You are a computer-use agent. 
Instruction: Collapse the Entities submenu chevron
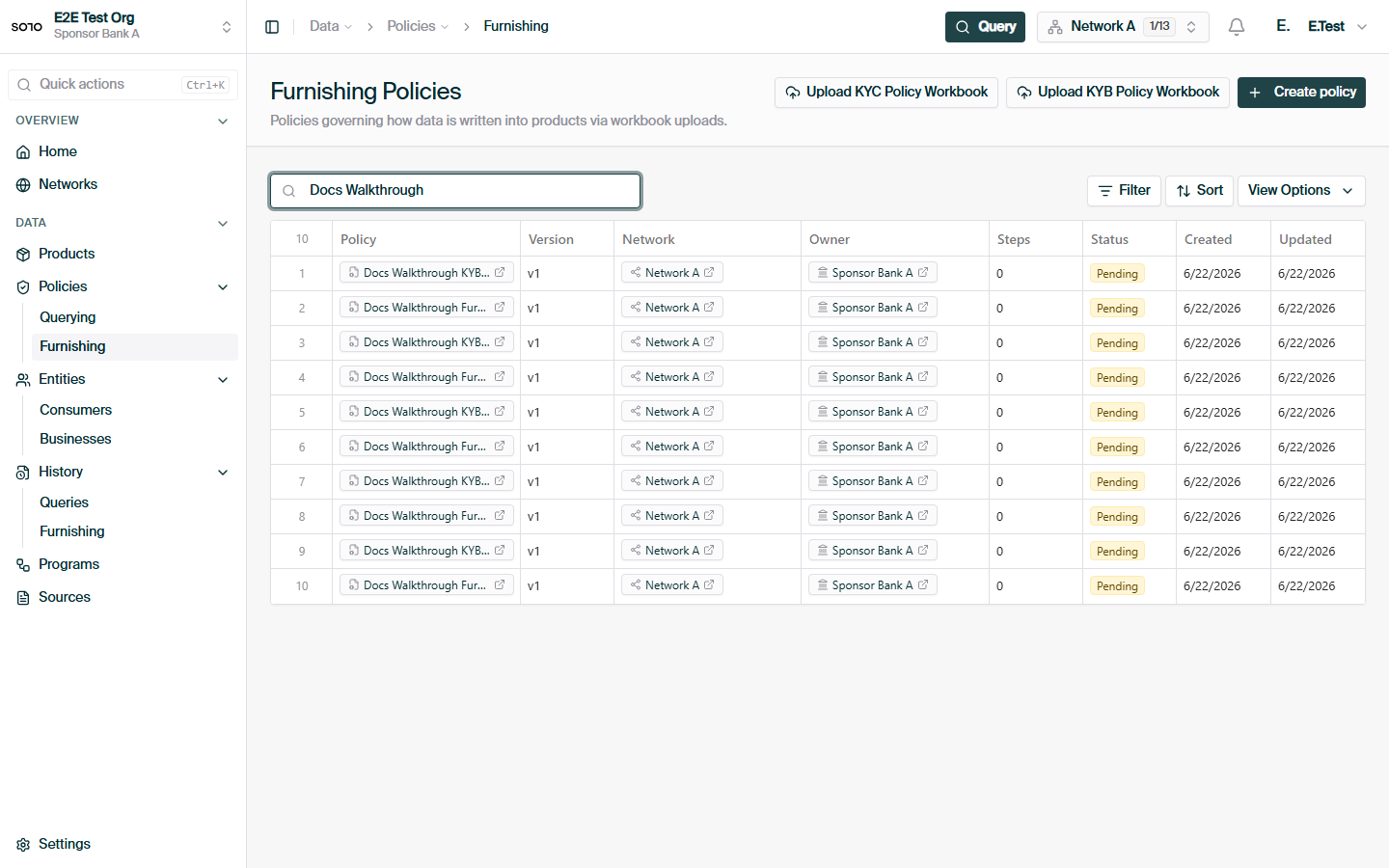(x=223, y=380)
